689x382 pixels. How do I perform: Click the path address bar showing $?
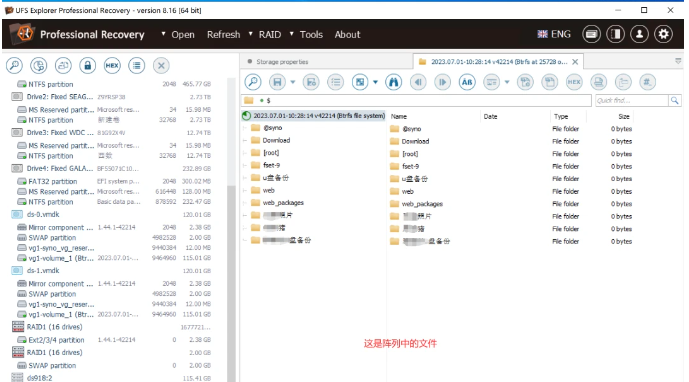[x=416, y=101]
